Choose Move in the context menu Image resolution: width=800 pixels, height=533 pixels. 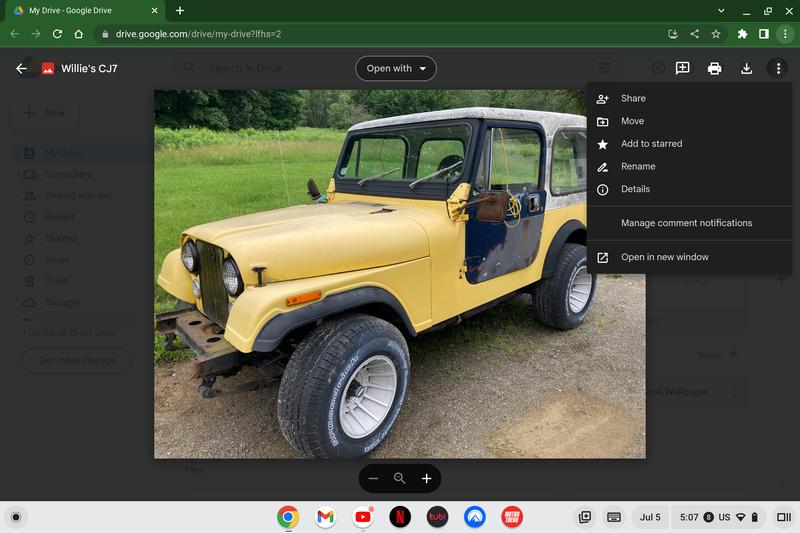(x=632, y=121)
